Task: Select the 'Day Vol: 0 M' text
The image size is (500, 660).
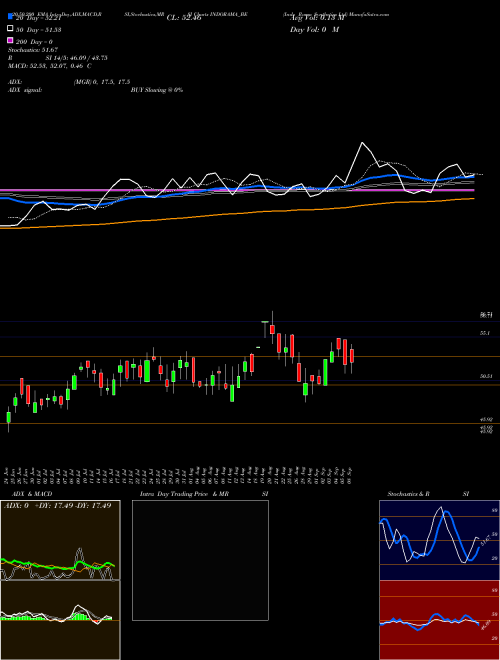Action: (314, 29)
